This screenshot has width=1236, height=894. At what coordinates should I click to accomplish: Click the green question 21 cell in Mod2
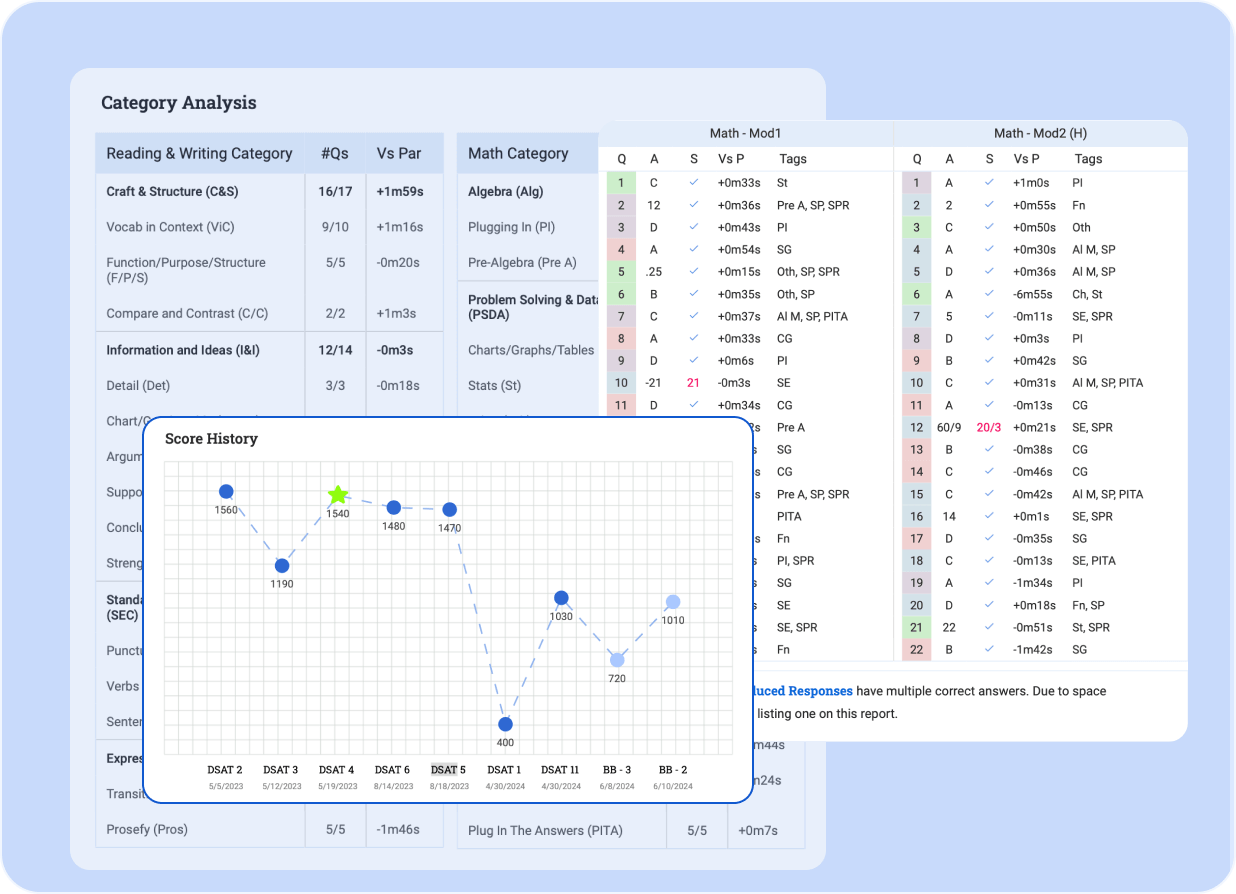(916, 627)
